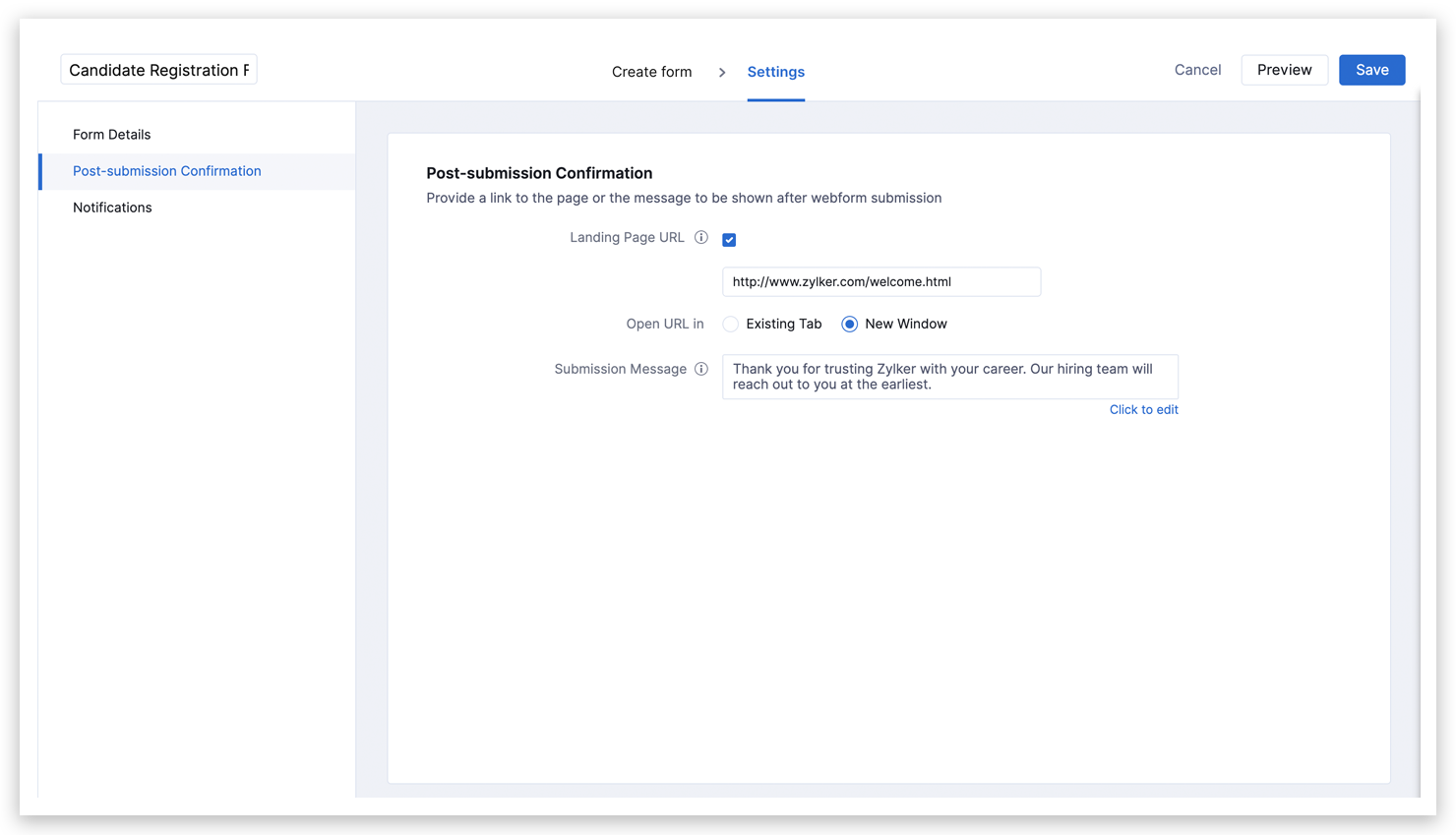This screenshot has height=835, width=1456.
Task: Click the 'Click to edit' link
Action: point(1143,410)
